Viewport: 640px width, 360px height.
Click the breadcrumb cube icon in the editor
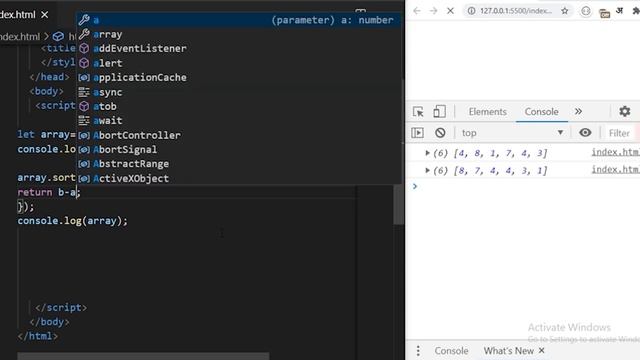click(58, 36)
